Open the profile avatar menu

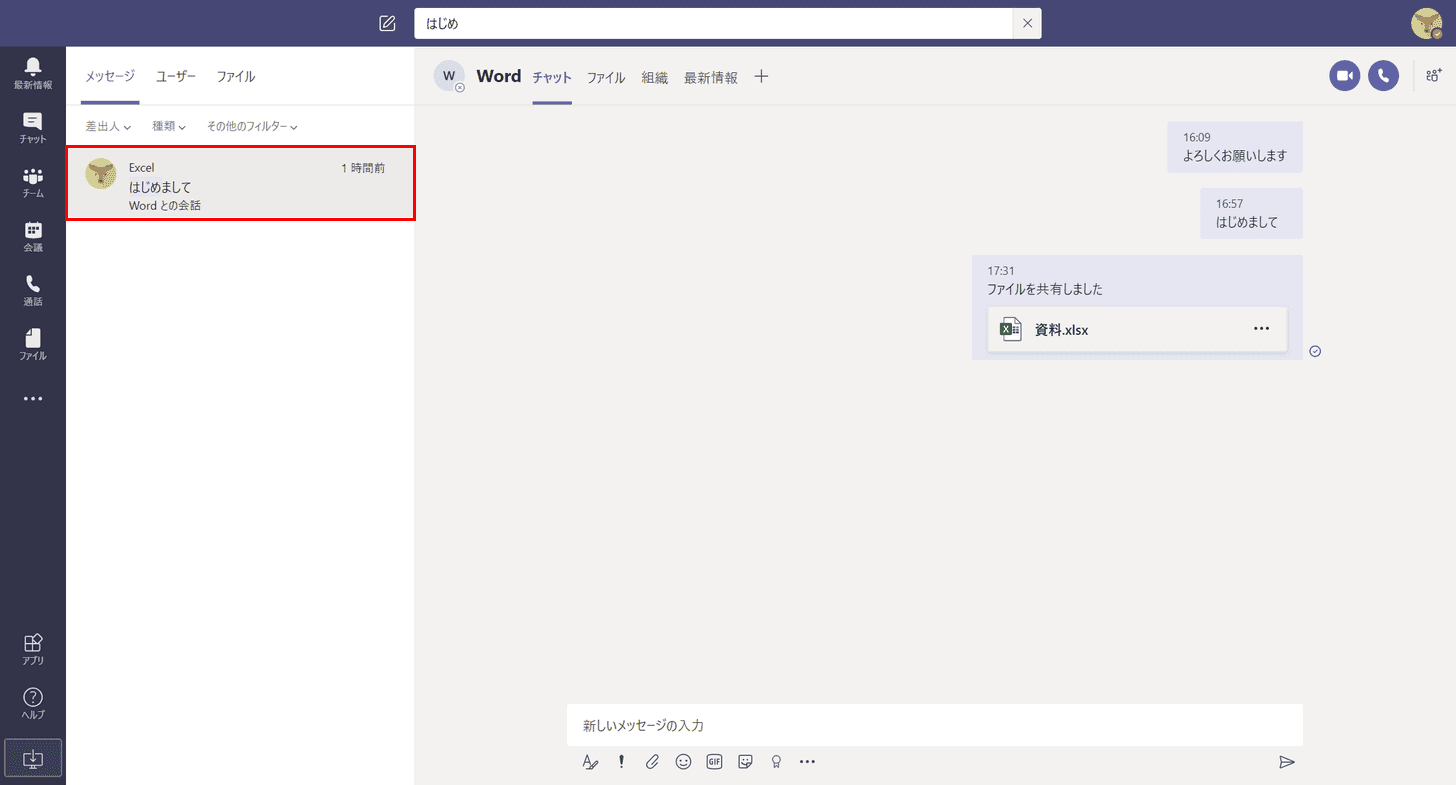[x=1426, y=23]
